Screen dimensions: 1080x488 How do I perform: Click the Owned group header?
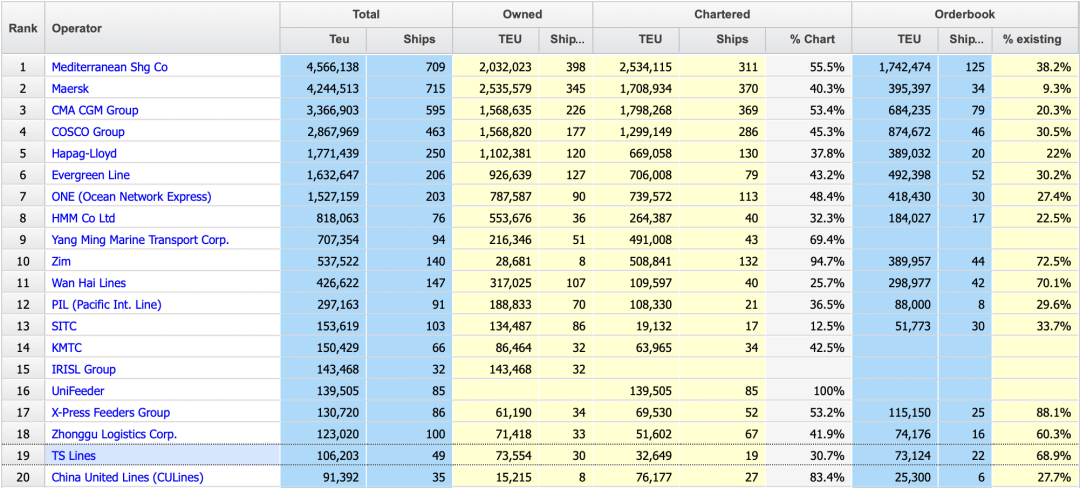click(x=522, y=14)
